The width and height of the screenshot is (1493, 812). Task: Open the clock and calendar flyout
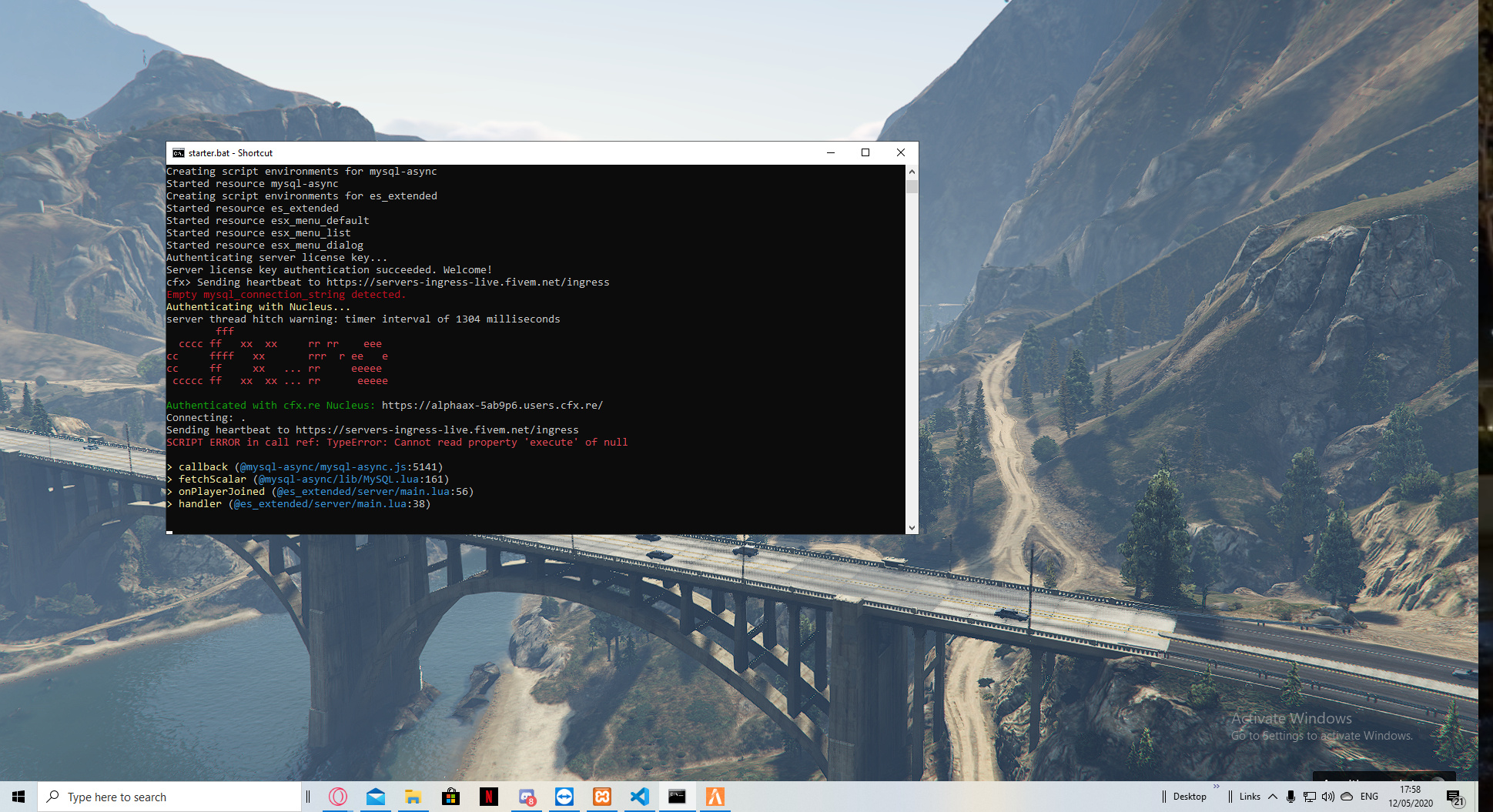click(x=1411, y=797)
